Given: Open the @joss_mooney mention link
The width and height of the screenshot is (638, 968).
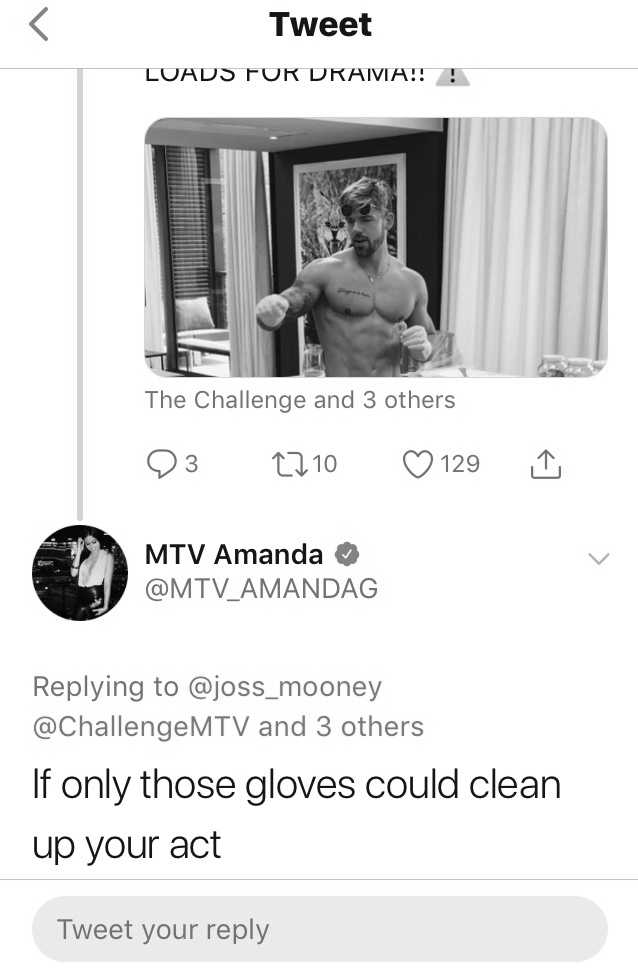Looking at the screenshot, I should pyautogui.click(x=285, y=687).
